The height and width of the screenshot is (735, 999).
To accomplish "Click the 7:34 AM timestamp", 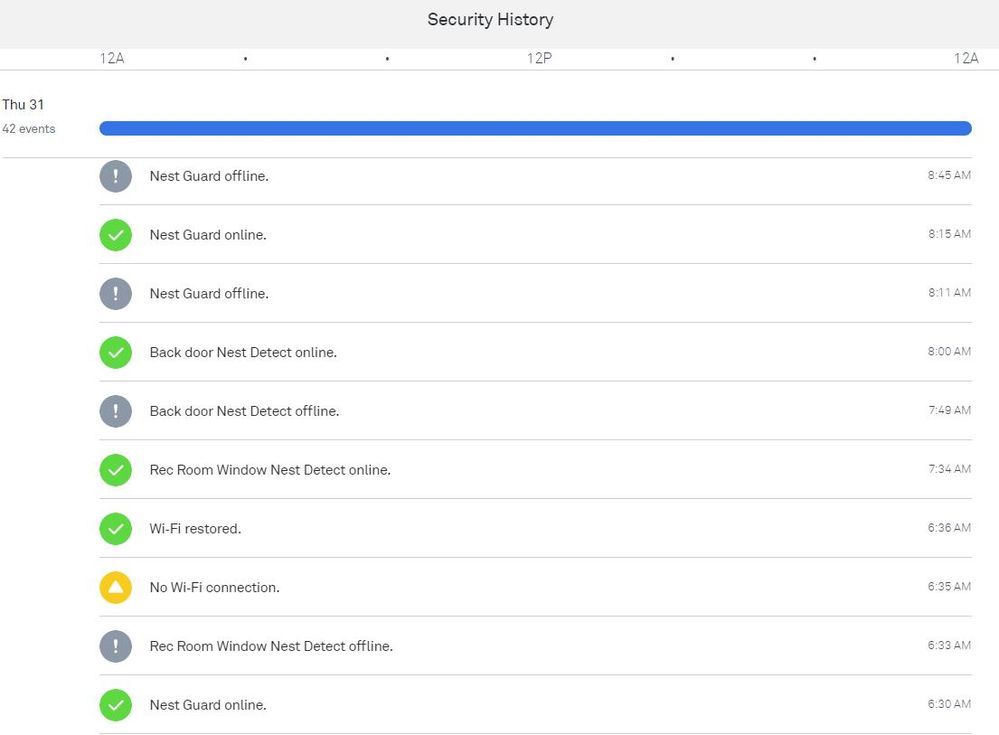I will pos(949,469).
